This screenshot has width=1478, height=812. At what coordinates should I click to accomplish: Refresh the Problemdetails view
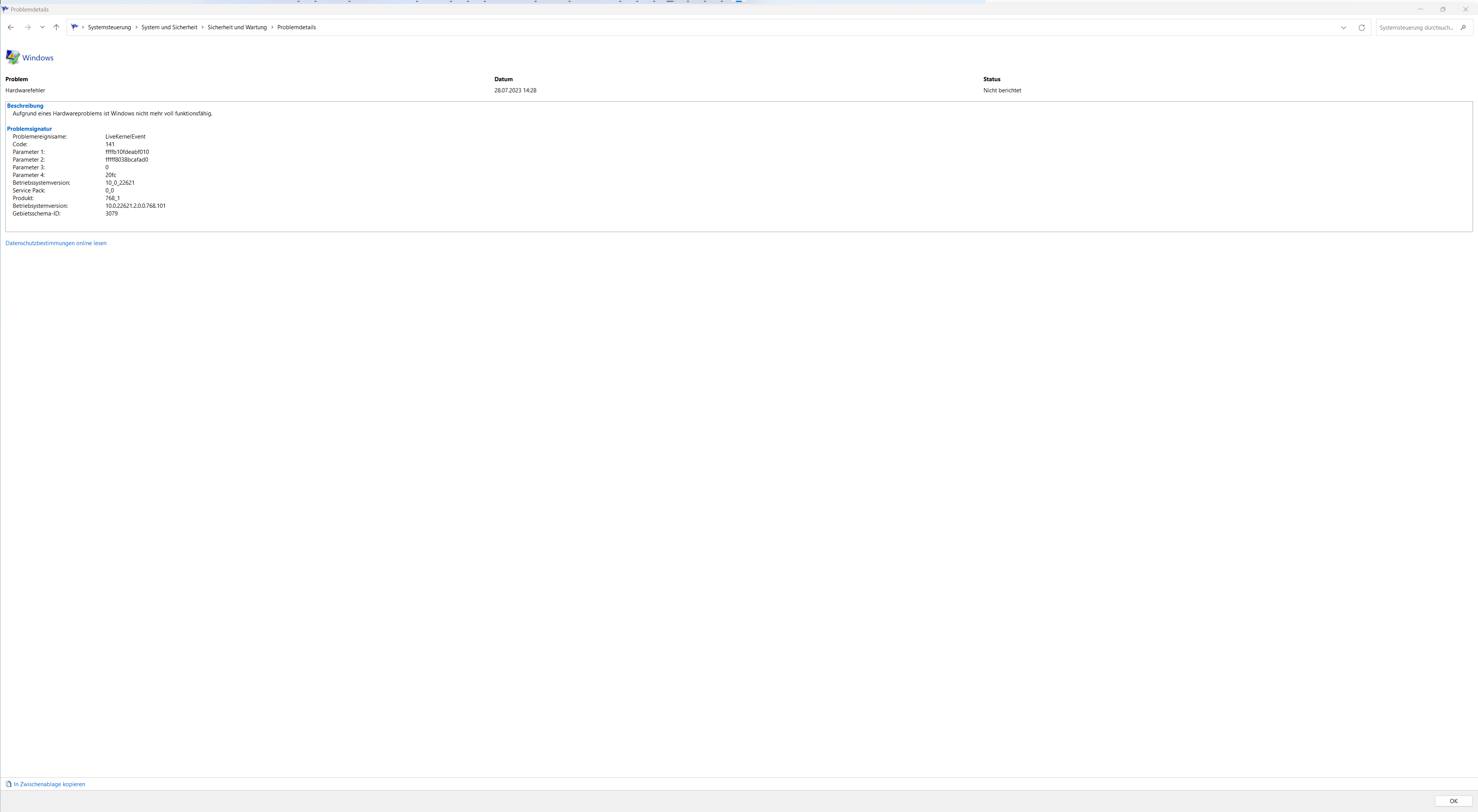pyautogui.click(x=1361, y=28)
